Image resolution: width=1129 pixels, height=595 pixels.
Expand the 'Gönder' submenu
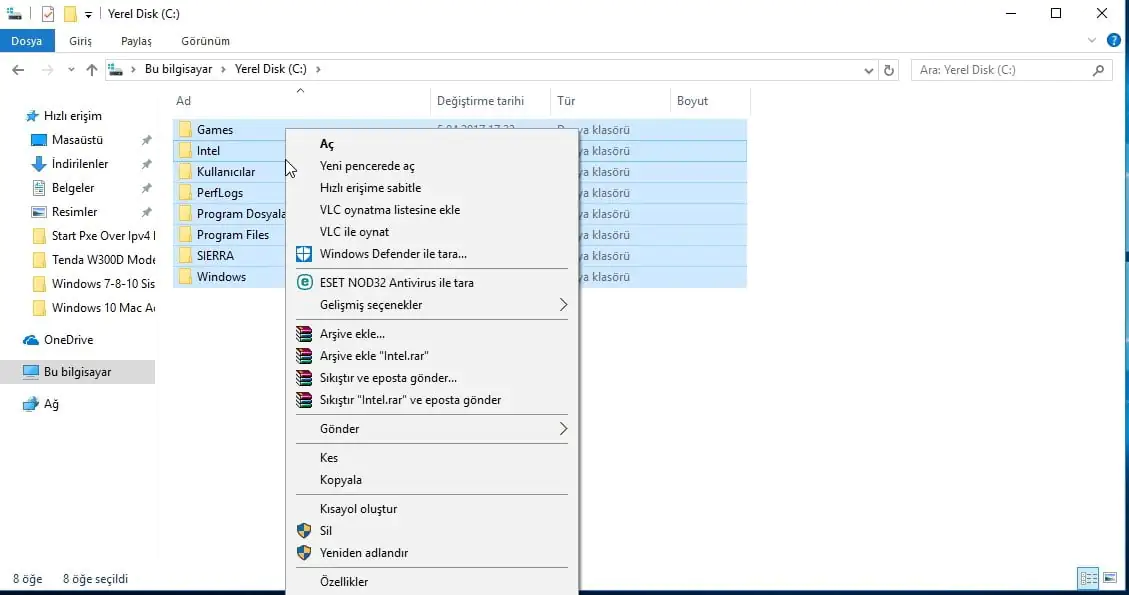coord(563,429)
